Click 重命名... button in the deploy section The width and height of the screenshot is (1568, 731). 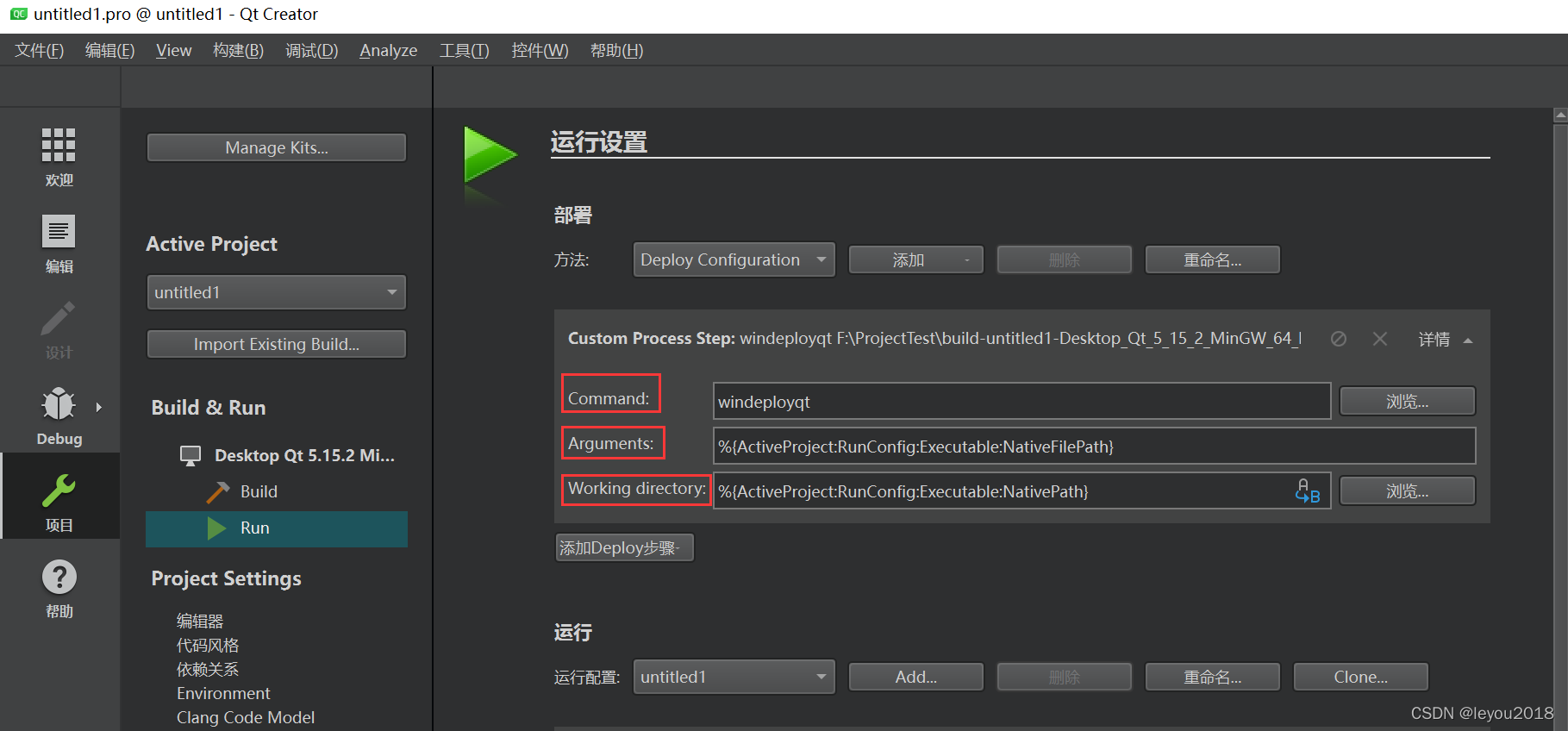coord(1213,259)
